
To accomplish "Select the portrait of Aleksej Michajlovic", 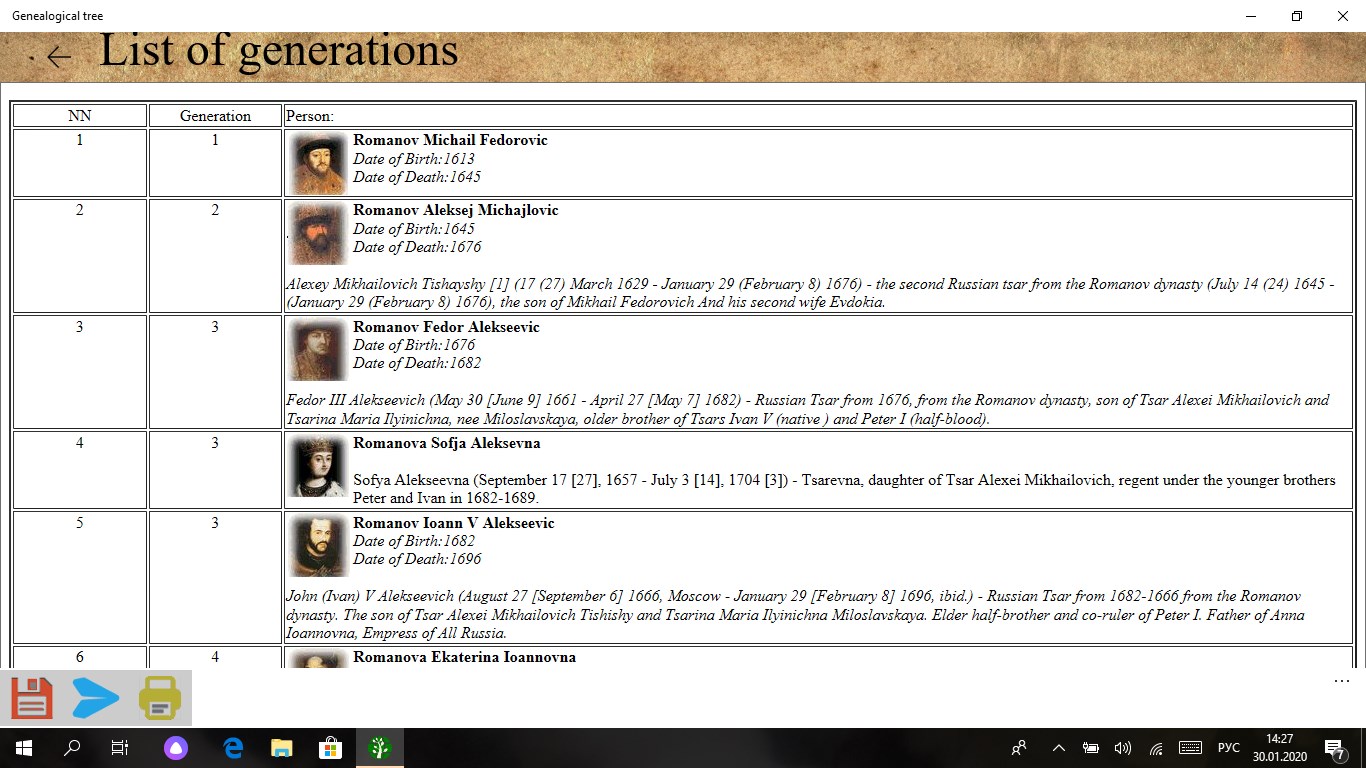I will (318, 233).
